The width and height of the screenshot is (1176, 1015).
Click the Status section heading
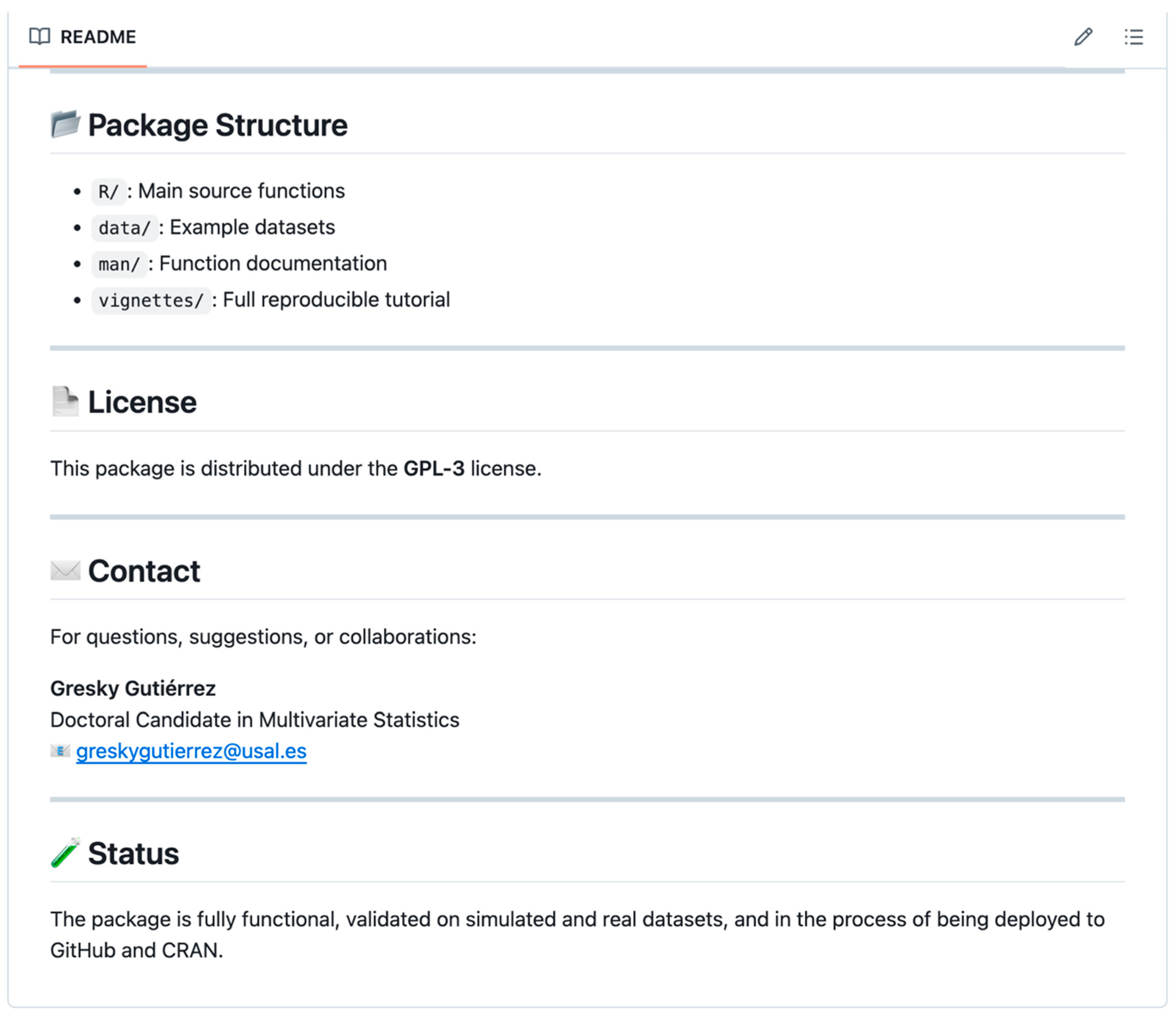tap(133, 853)
